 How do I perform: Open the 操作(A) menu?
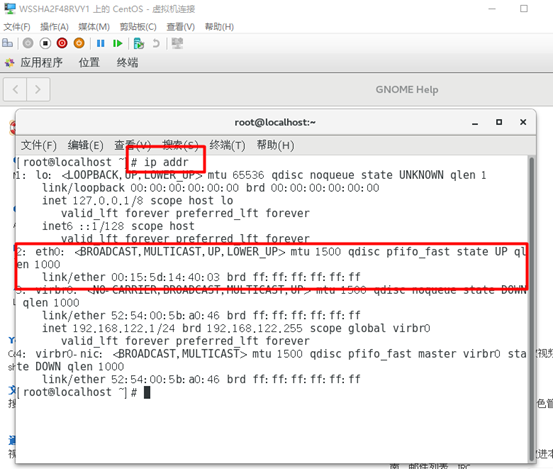click(54, 27)
